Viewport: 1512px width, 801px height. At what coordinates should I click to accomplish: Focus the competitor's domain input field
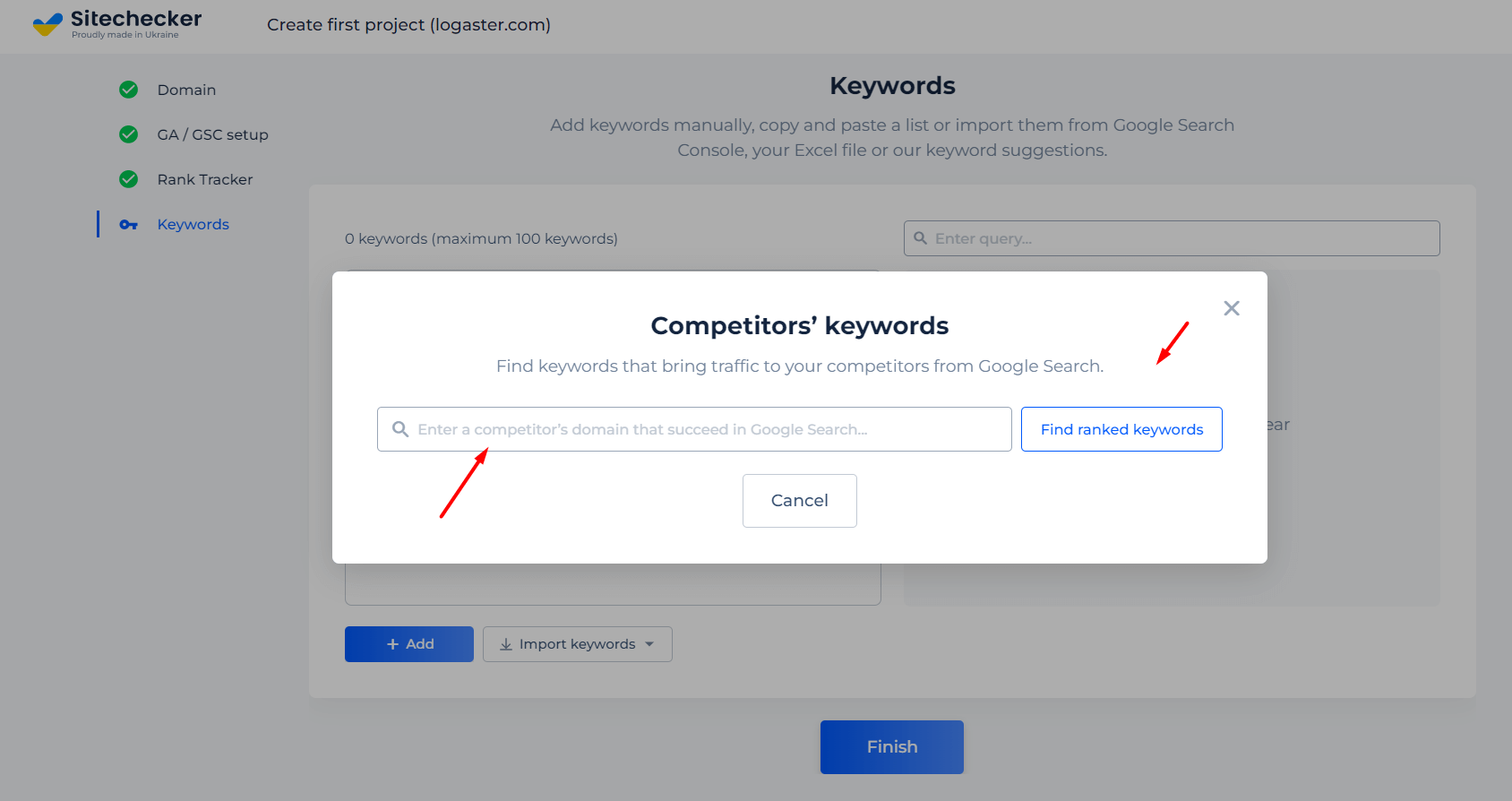click(694, 429)
